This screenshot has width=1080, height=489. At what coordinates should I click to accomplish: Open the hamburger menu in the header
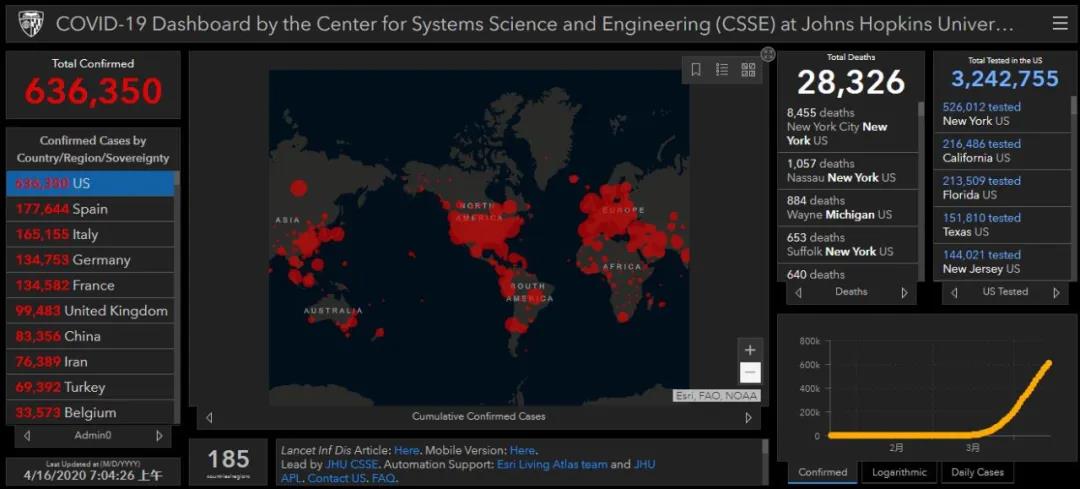tap(1059, 23)
